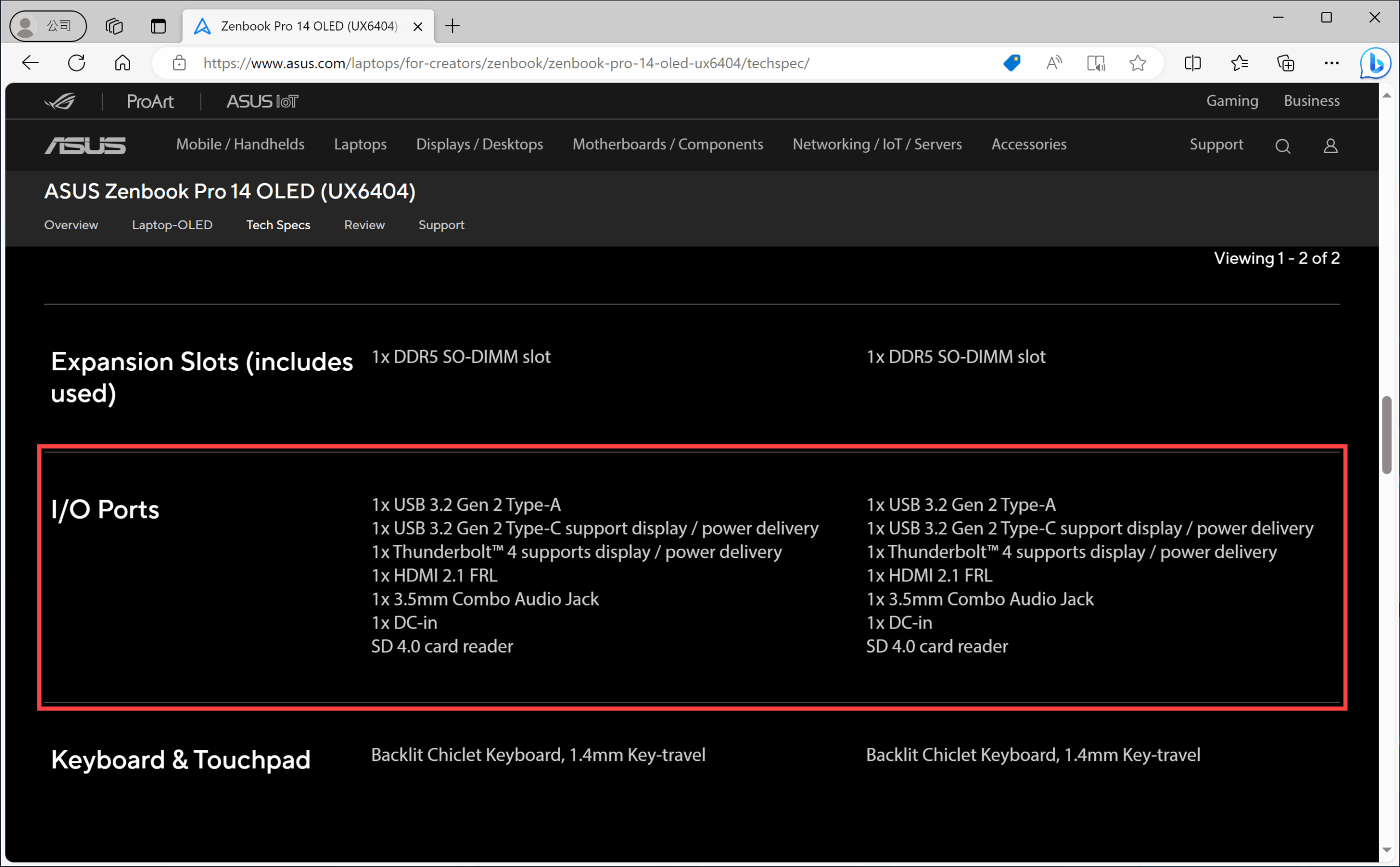Image resolution: width=1400 pixels, height=867 pixels.
Task: Open the Favorites list icon
Action: point(1239,62)
